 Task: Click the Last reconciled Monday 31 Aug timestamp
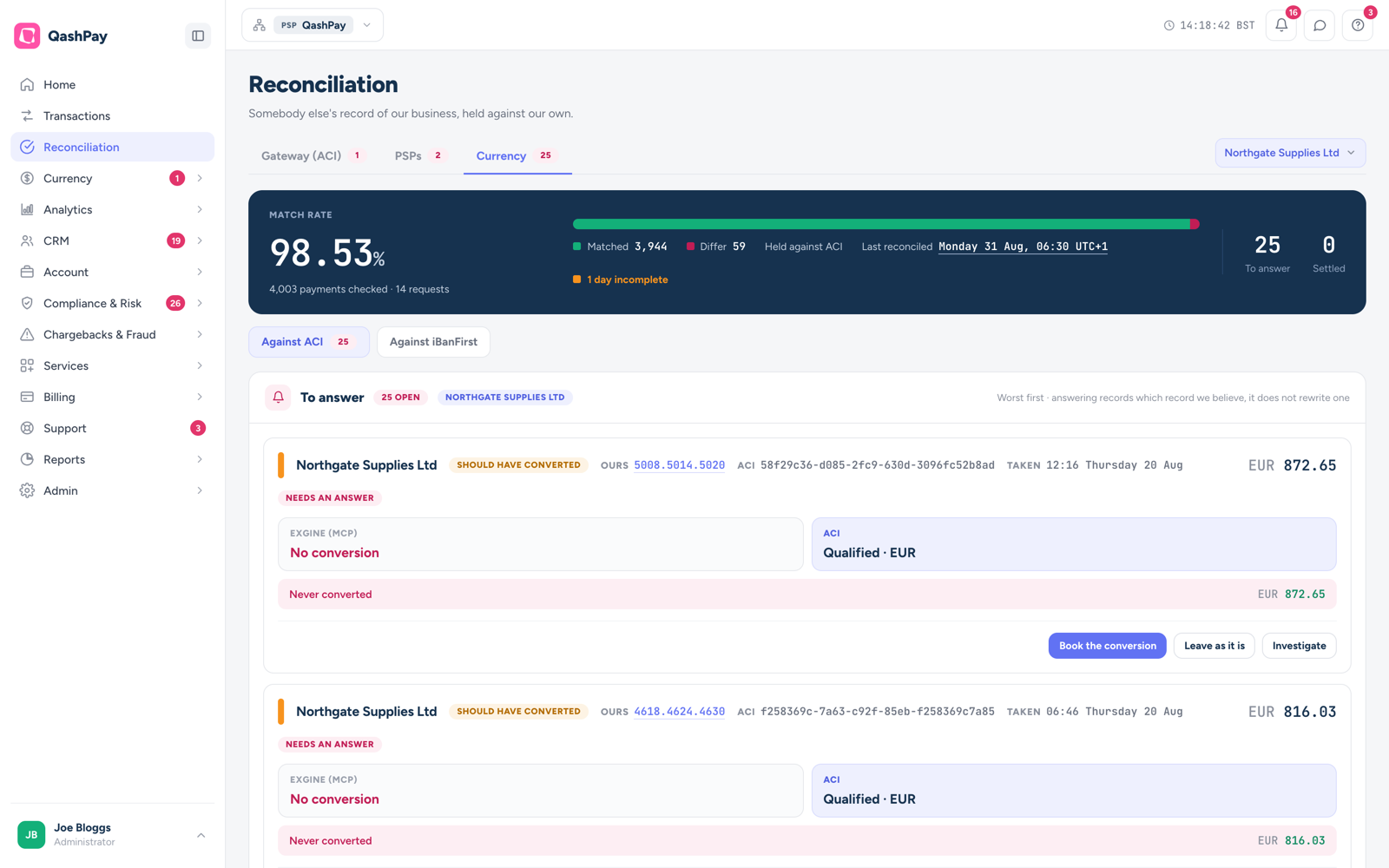(1023, 247)
